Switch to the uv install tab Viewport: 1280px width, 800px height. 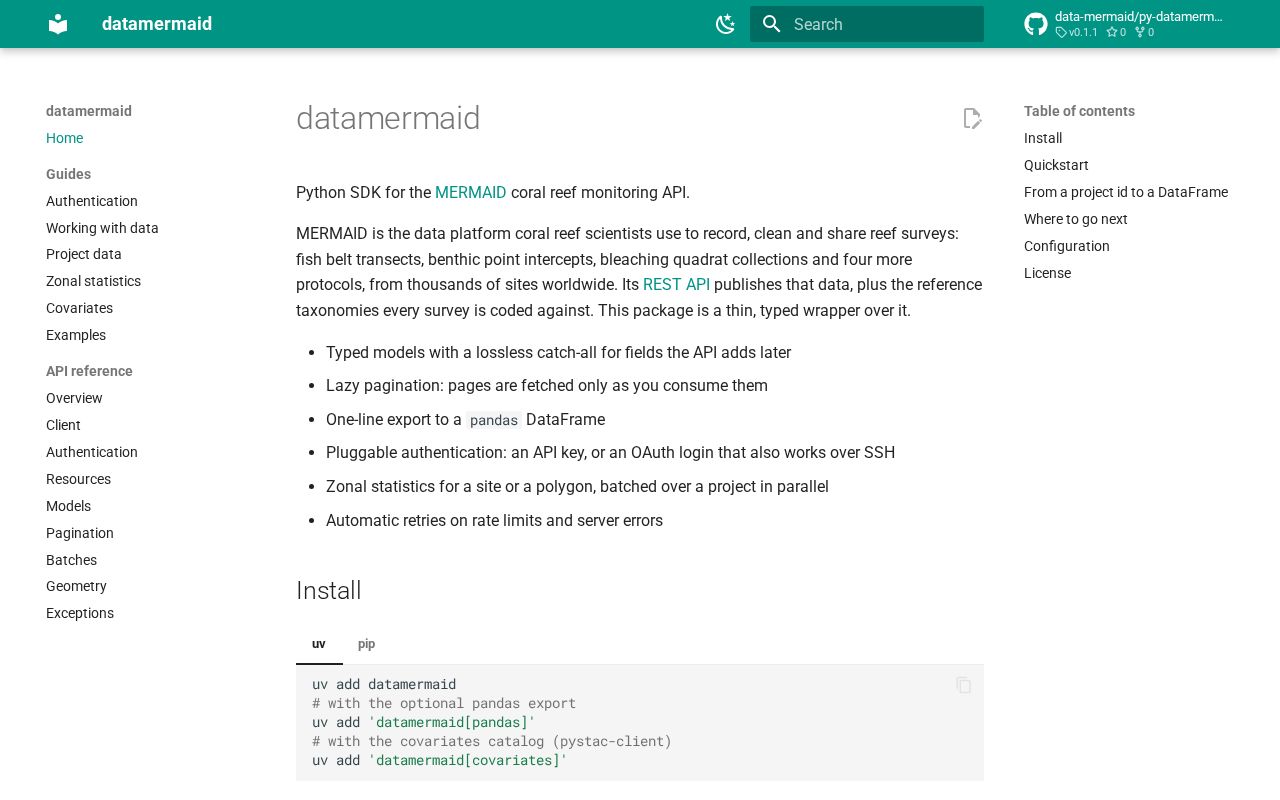(x=319, y=644)
